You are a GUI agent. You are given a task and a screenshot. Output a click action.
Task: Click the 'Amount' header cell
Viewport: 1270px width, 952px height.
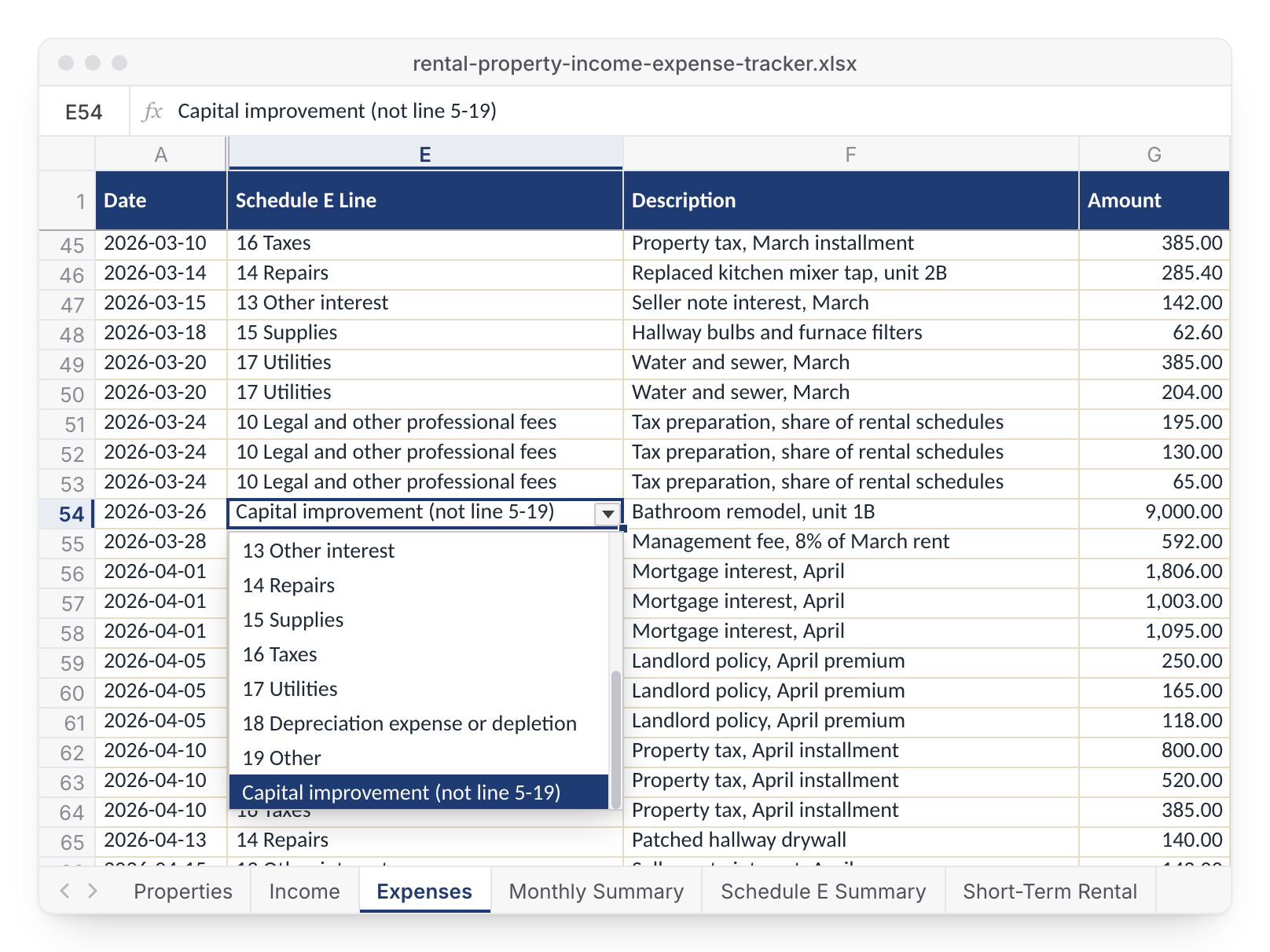click(1154, 200)
